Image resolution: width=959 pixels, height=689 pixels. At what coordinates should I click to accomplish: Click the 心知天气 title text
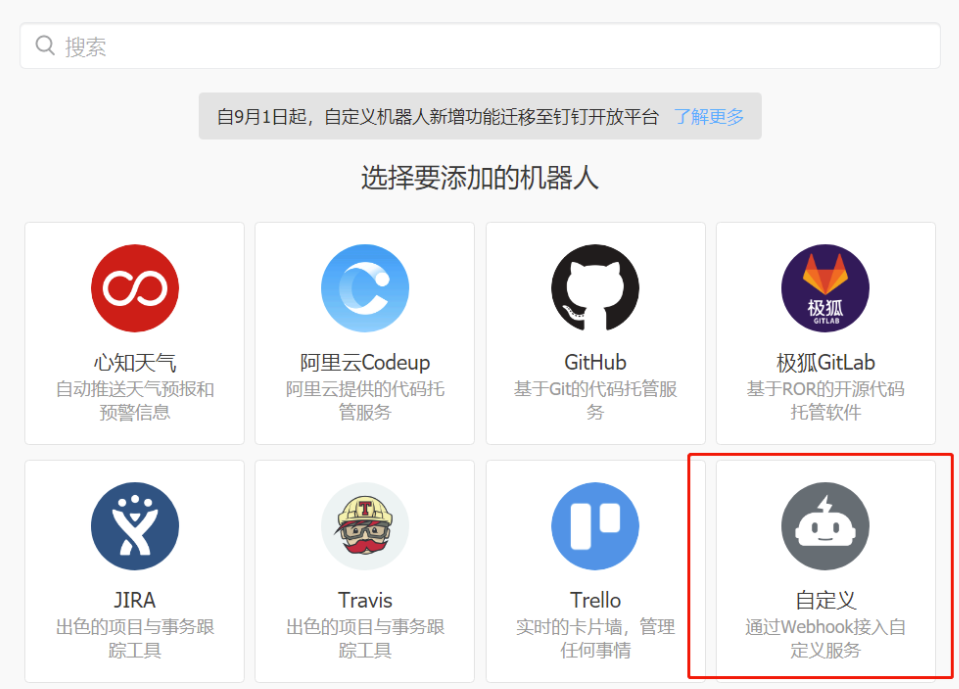[135, 363]
